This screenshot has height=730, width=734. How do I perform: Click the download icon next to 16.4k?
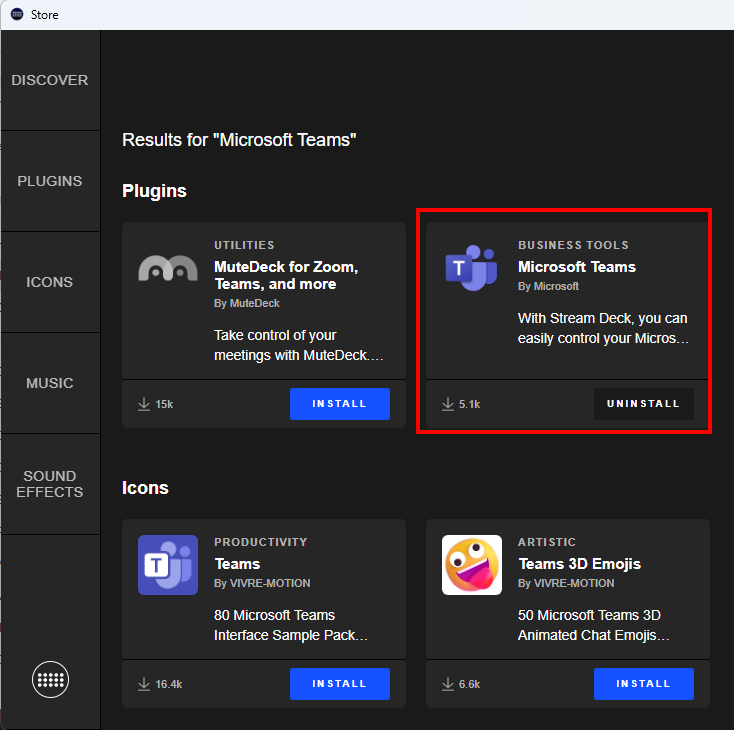tap(144, 684)
